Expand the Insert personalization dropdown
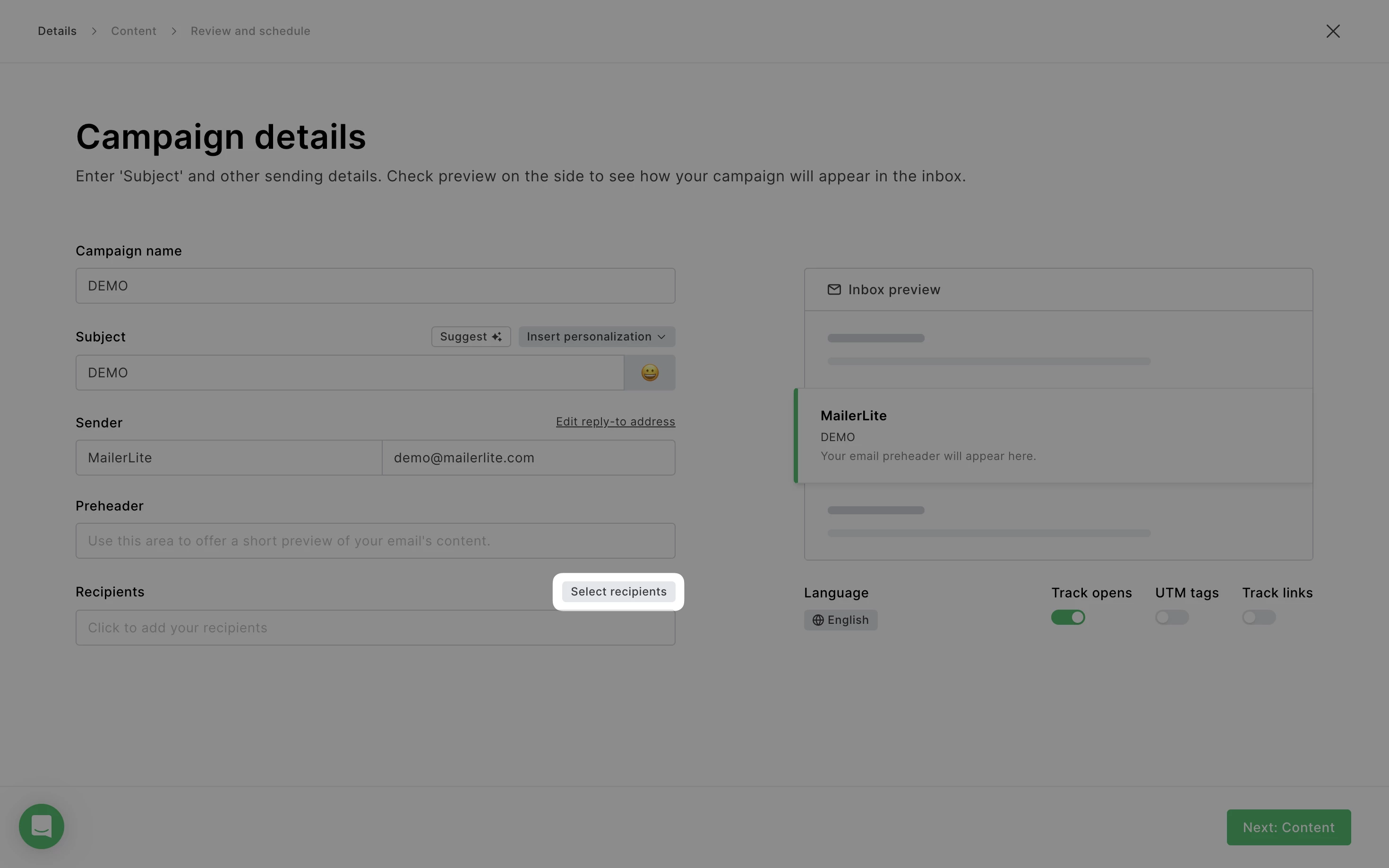 (596, 337)
